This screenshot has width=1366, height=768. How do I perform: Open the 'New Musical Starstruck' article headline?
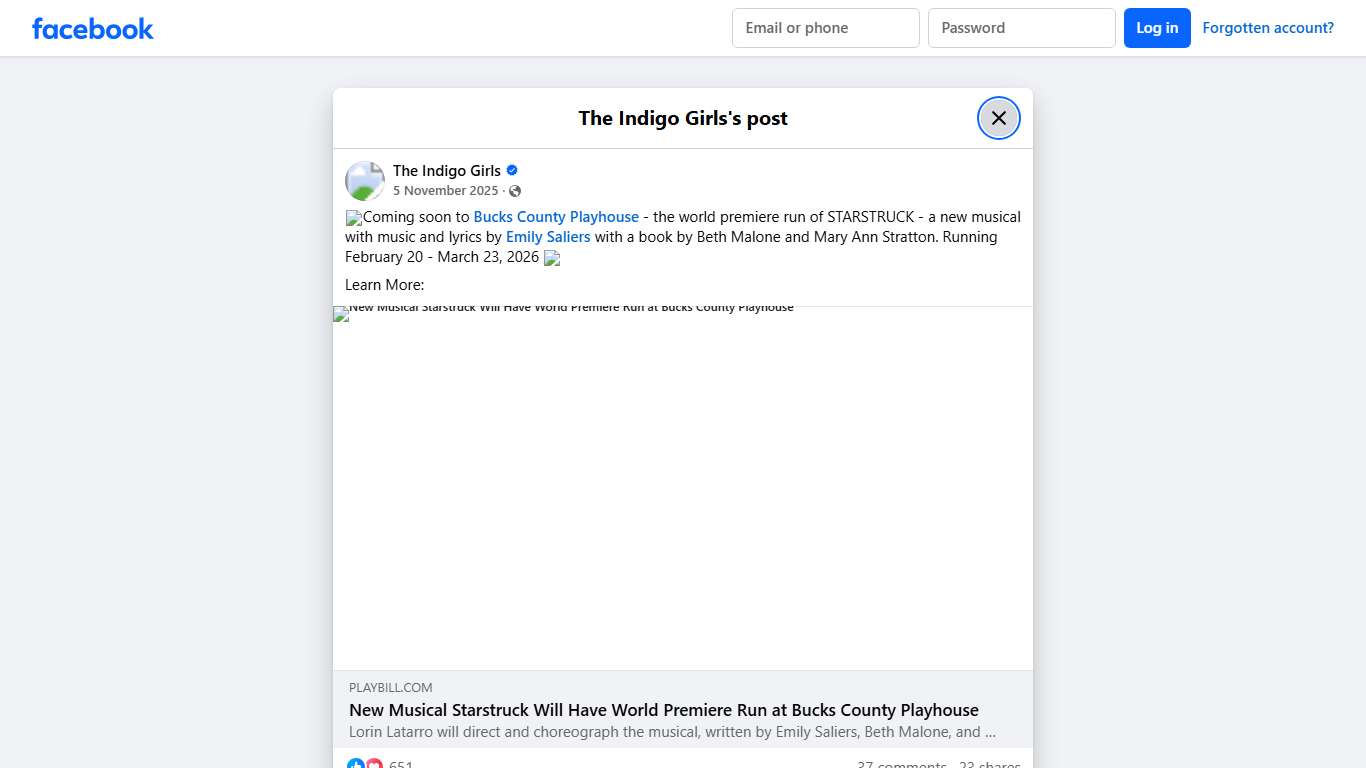[664, 710]
